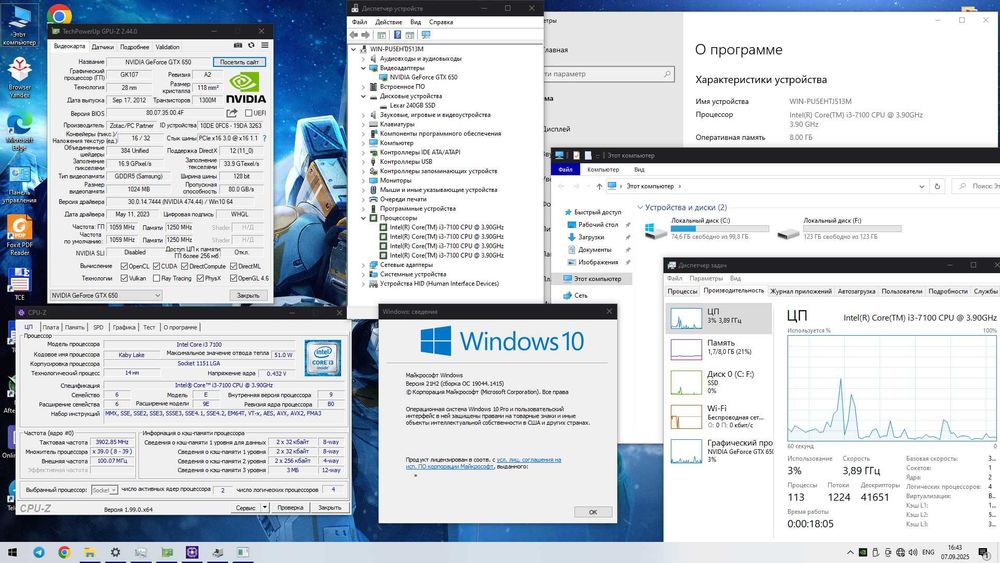Screen dimensions: 1000x563
Task: Open the license agreement link in winver
Action: tap(483, 463)
